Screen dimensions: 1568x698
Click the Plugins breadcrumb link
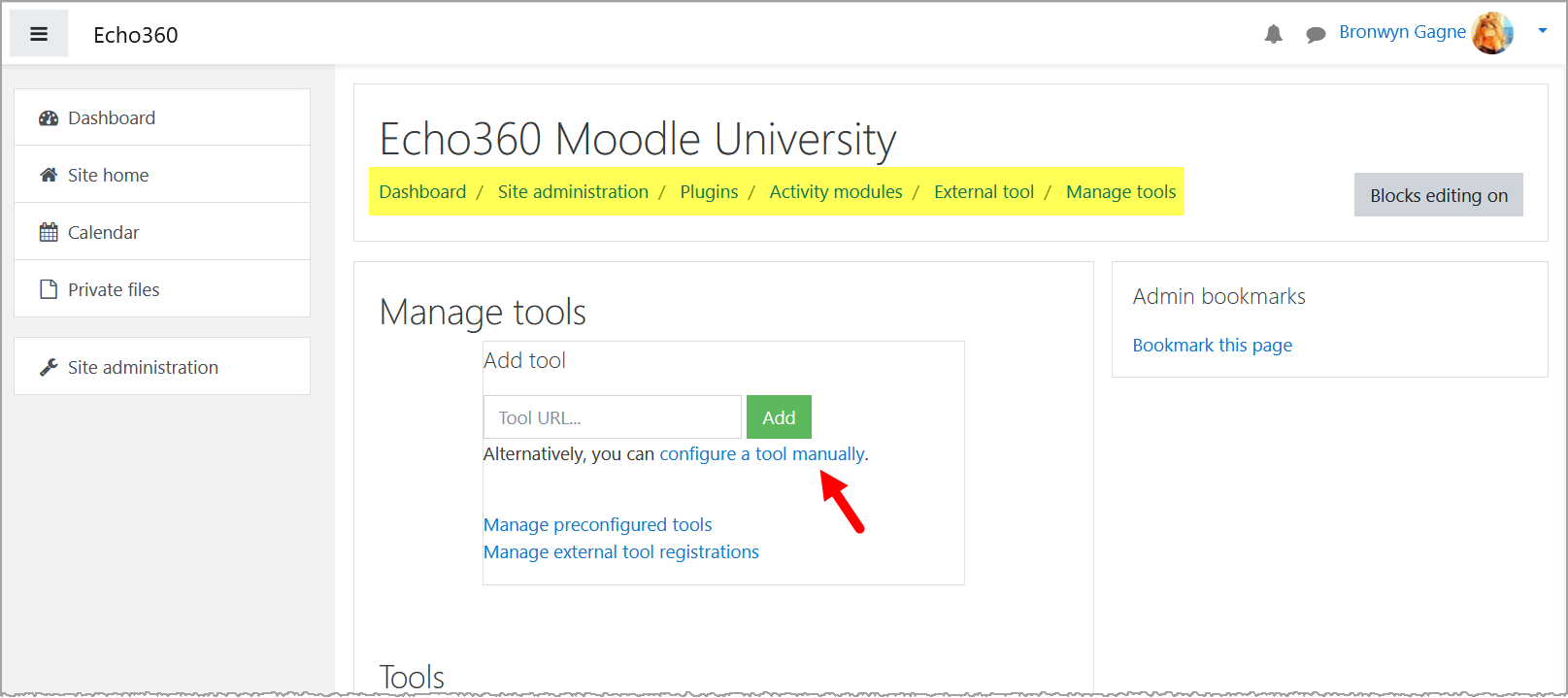(709, 192)
